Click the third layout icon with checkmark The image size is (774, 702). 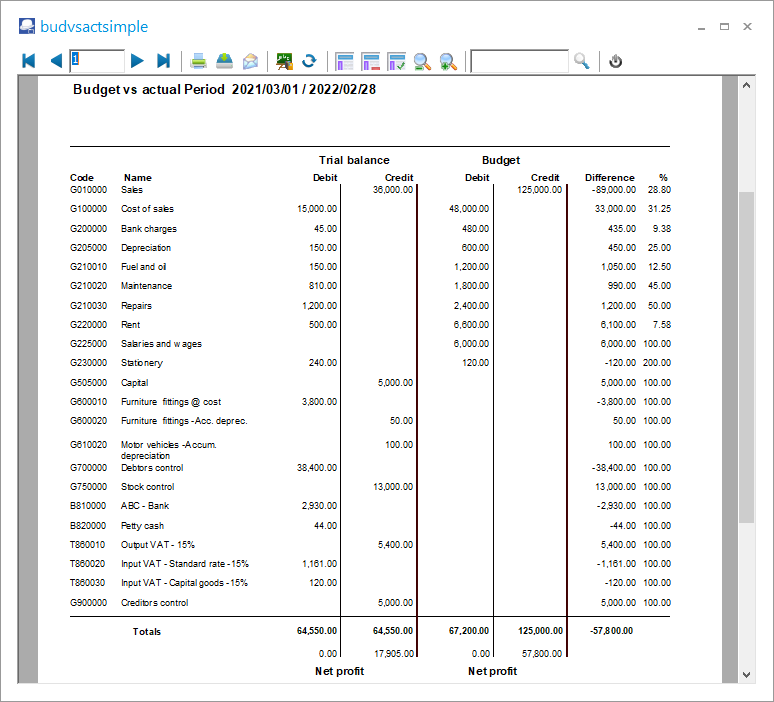396,61
